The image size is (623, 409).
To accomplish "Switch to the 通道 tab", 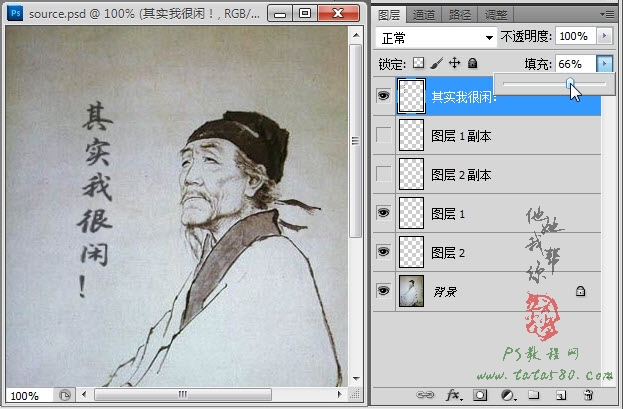I will pyautogui.click(x=424, y=15).
